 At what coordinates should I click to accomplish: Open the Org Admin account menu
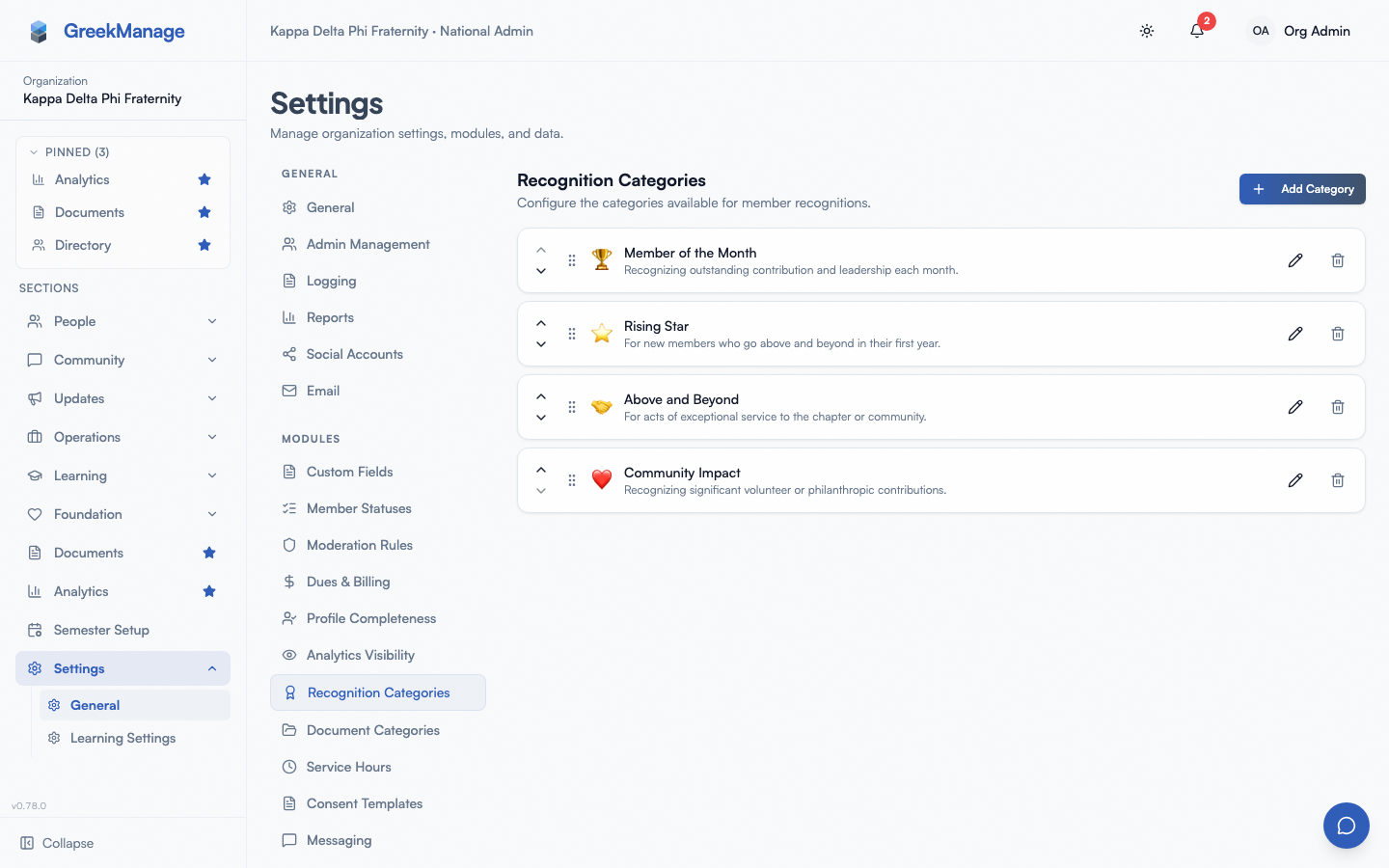pyautogui.click(x=1298, y=31)
